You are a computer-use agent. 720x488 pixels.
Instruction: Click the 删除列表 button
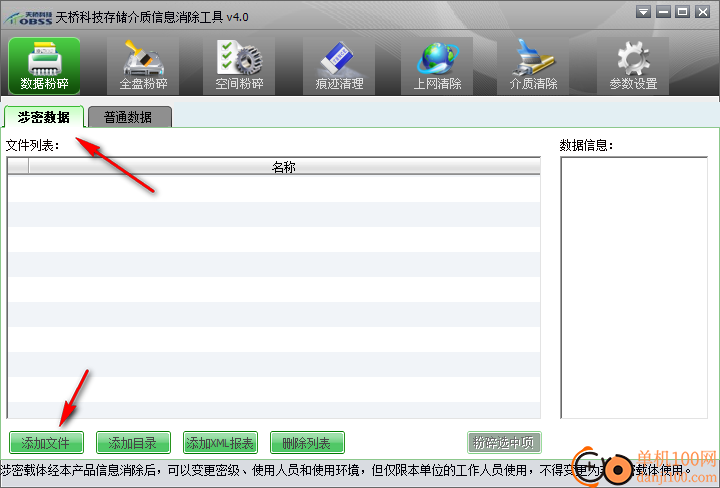click(307, 443)
